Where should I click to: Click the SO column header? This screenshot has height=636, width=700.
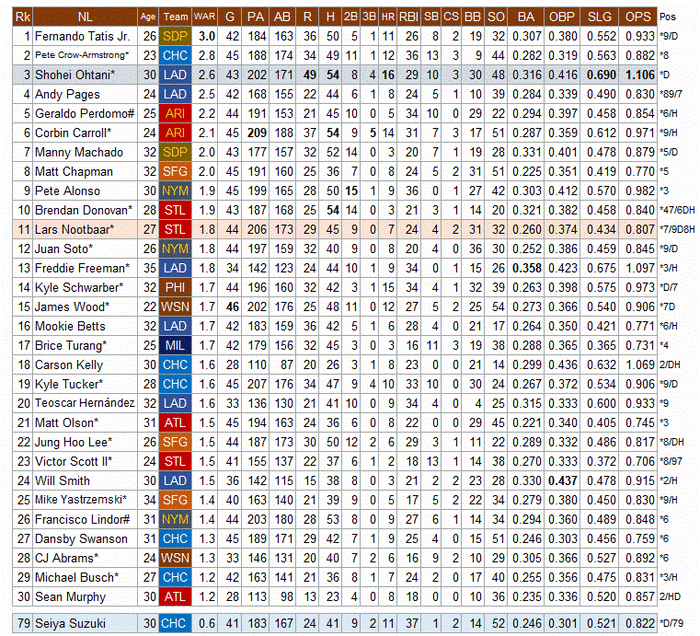496,17
